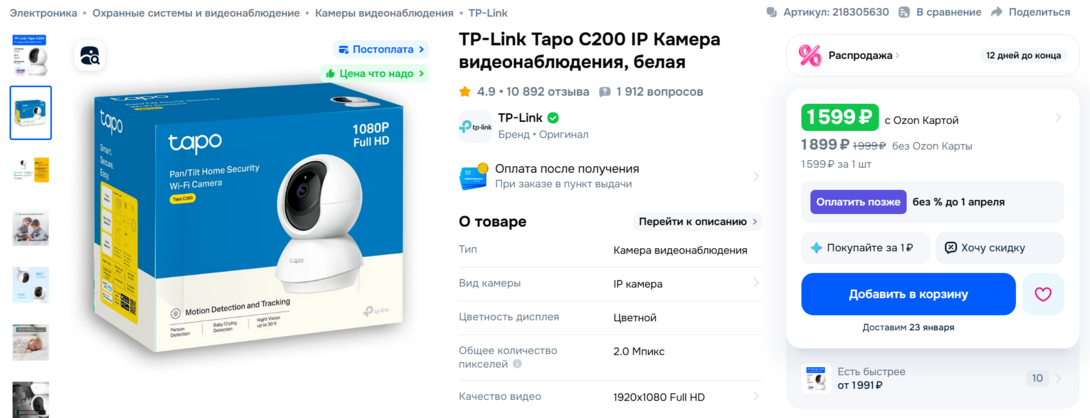Expand Качество видео characteristic chevron
Screen dimensions: 1090x418
[x=756, y=396]
